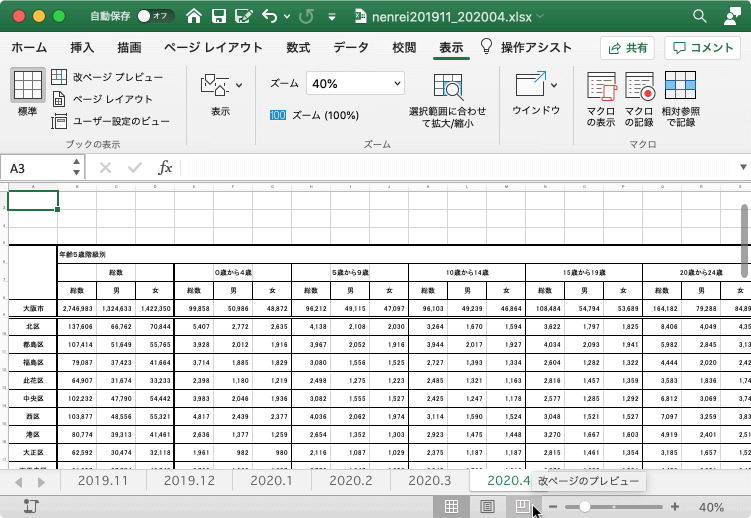Image resolution: width=751 pixels, height=518 pixels.
Task: Open the customize quick access toolbar dropdown
Action: coord(331,17)
